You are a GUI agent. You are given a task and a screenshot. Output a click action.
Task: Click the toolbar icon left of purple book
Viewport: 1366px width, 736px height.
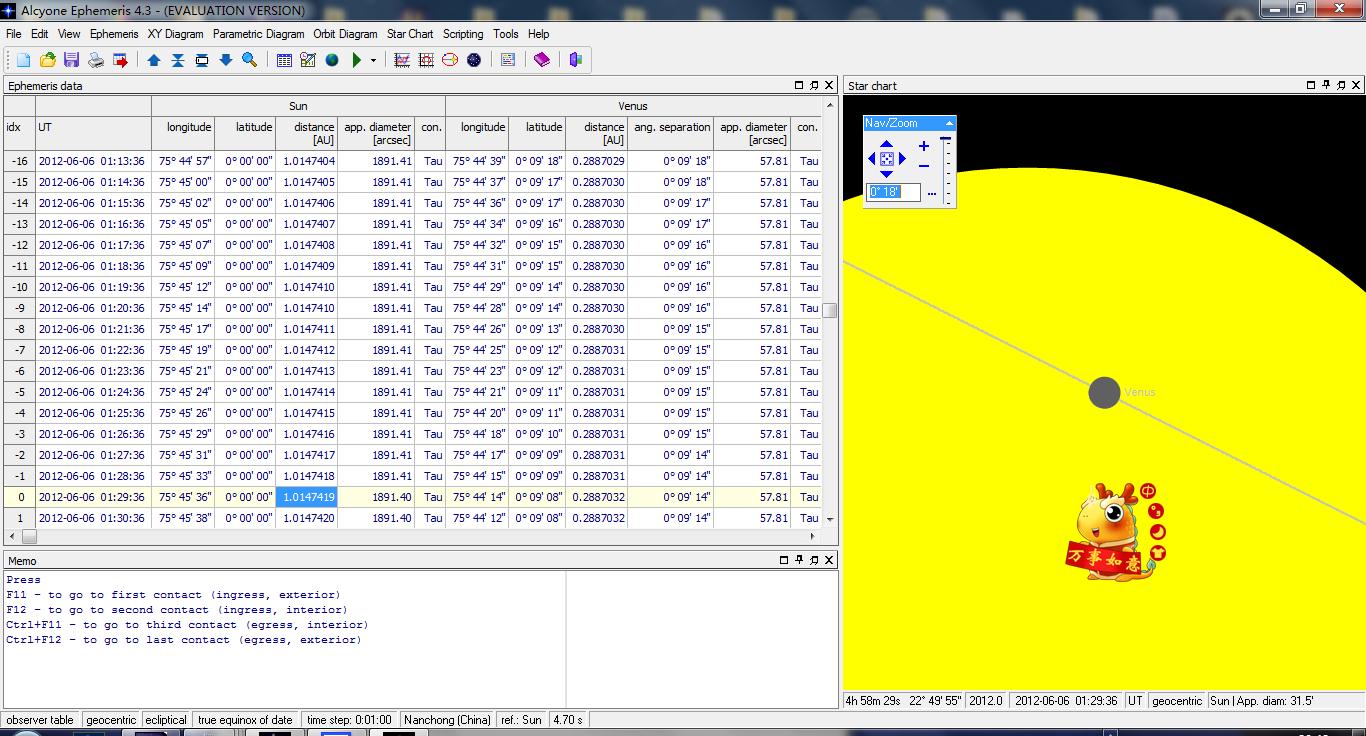(x=508, y=60)
